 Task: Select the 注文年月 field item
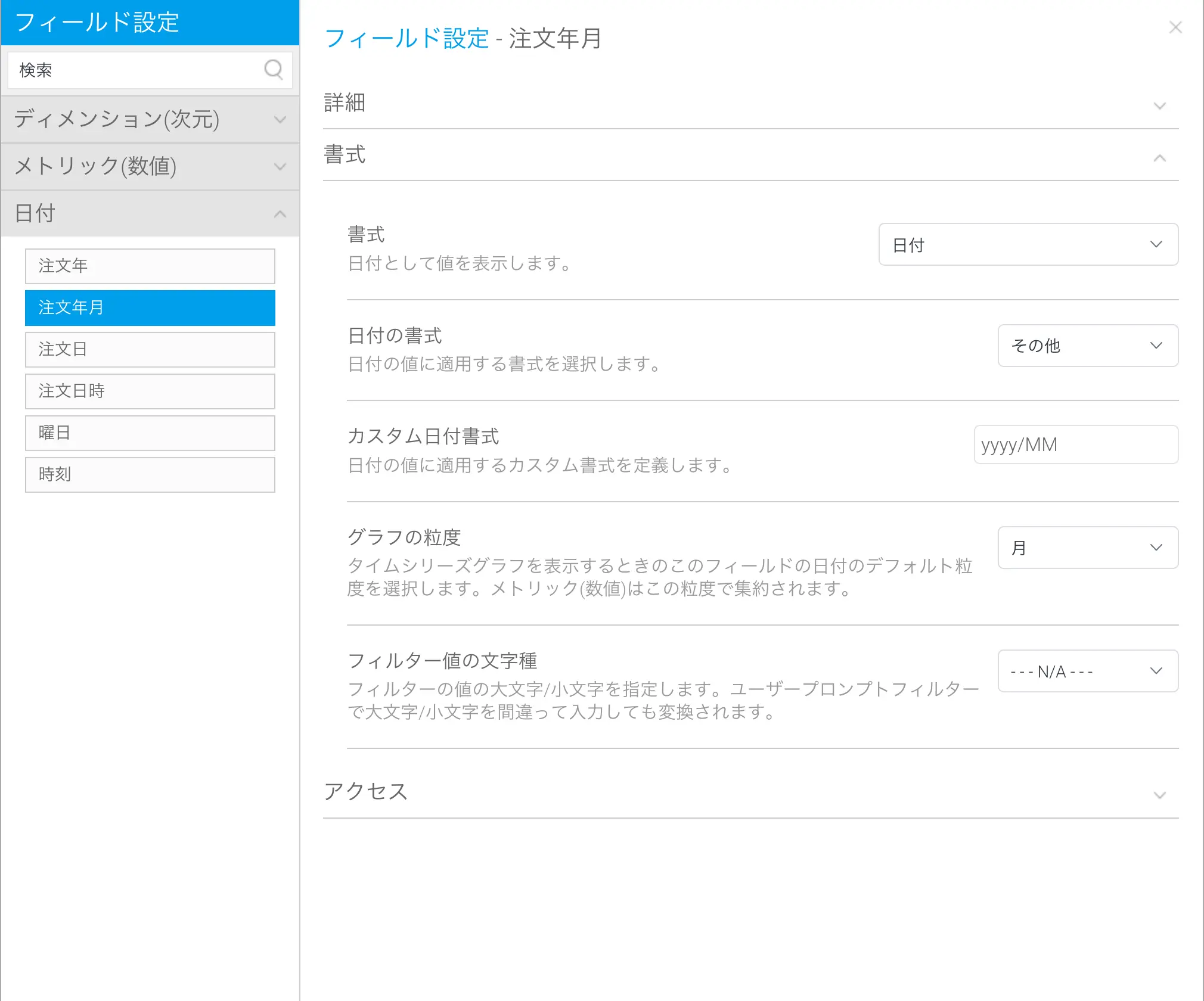coord(150,307)
